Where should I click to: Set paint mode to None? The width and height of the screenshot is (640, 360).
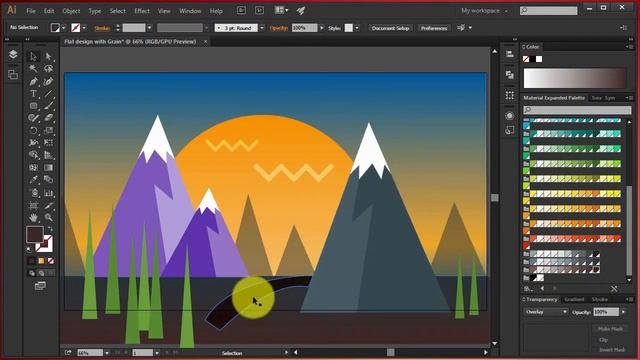click(x=51, y=261)
